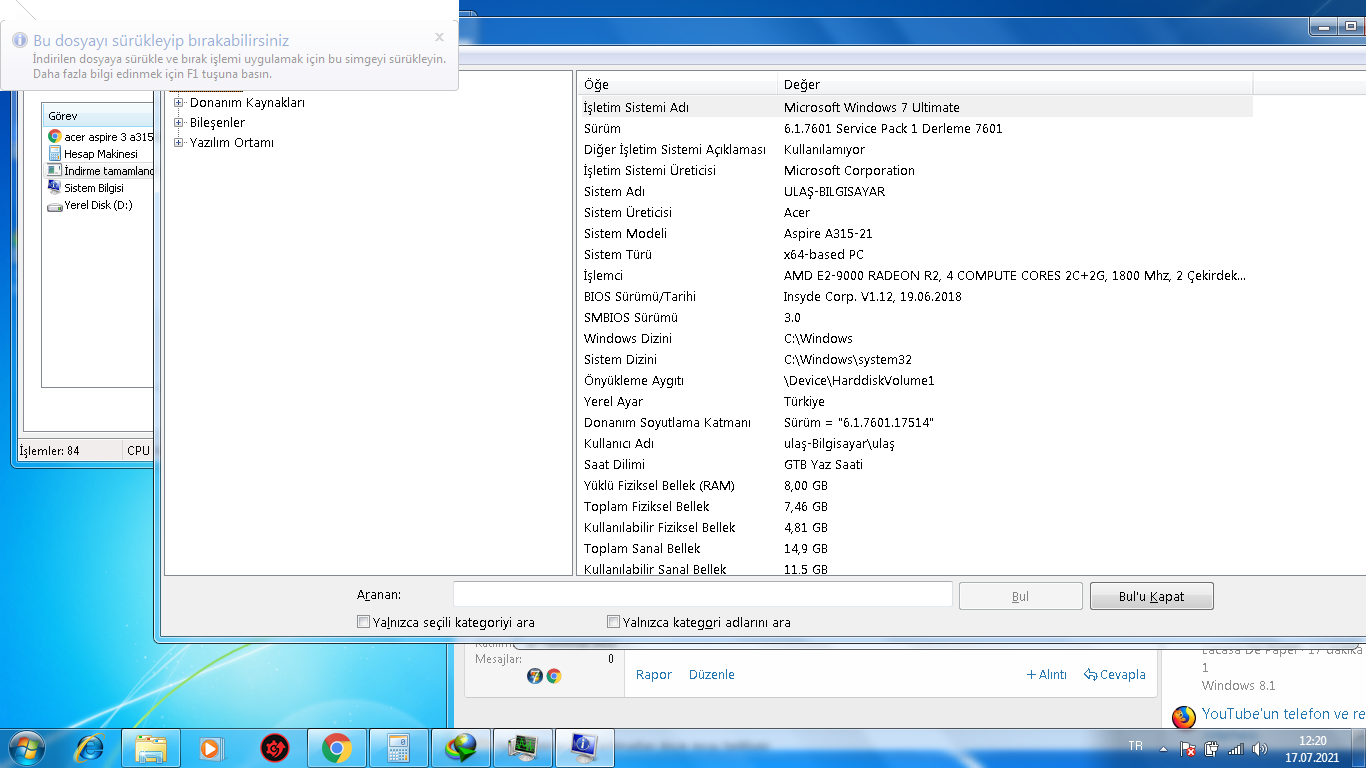Enable 'Yalnızca seçili kategoriyi ara' checkbox
The width and height of the screenshot is (1366, 768).
click(x=363, y=622)
